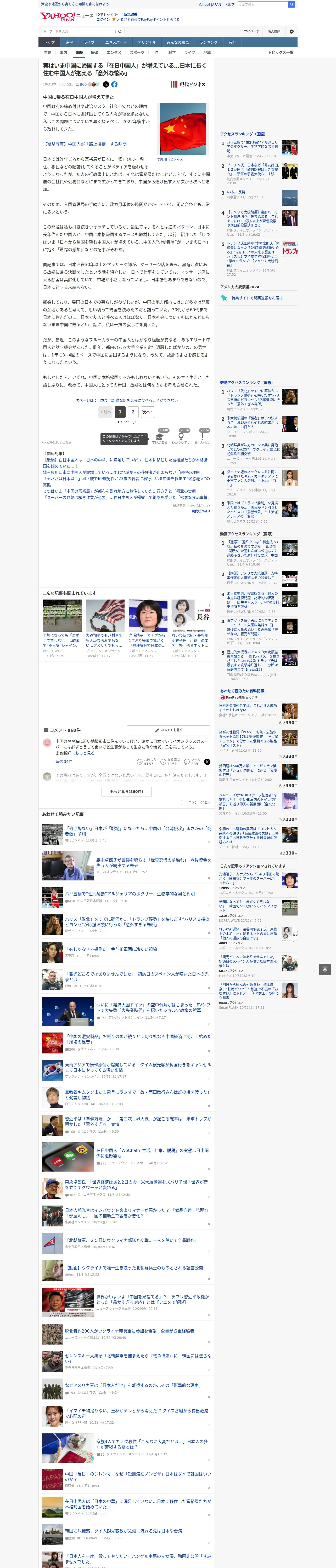
Task: Click the 共感した reaction on first comment
Action: pos(147,762)
